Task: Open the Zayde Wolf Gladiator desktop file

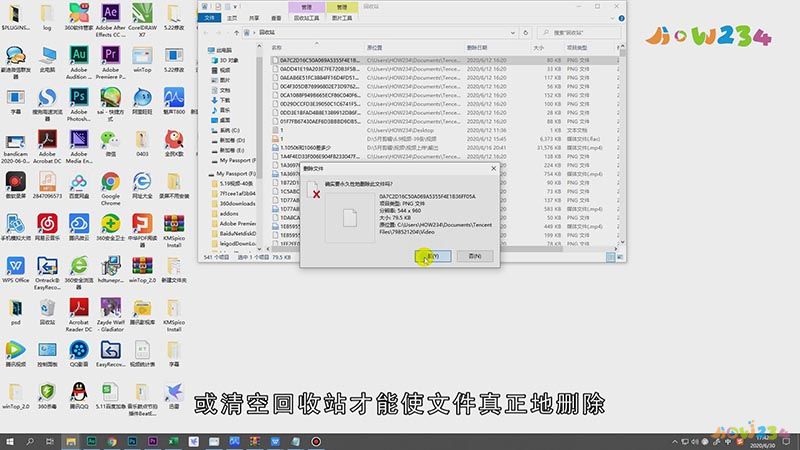Action: (110, 315)
